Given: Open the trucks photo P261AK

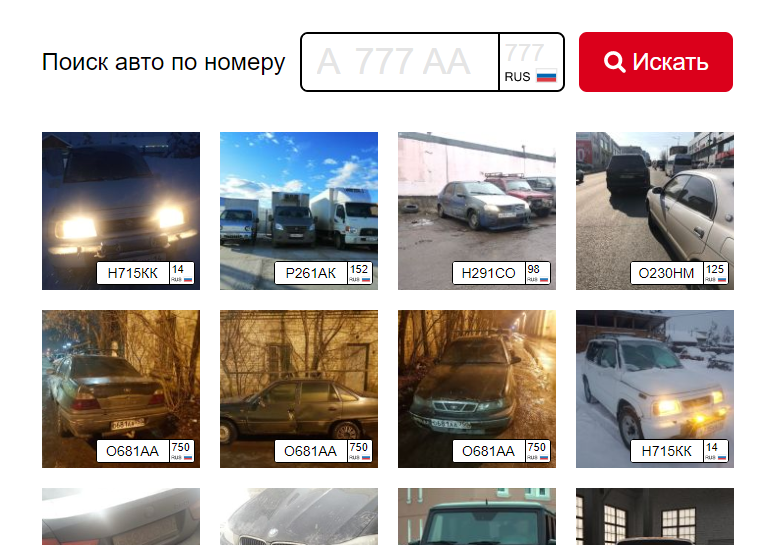Looking at the screenshot, I should pos(299,210).
